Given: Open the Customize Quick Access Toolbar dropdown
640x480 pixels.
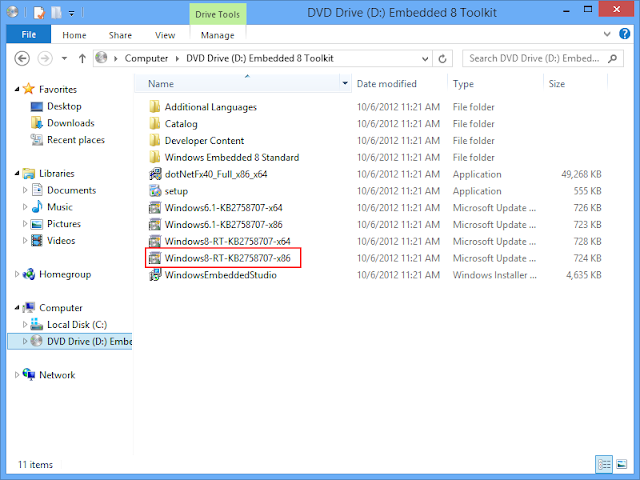Looking at the screenshot, I should point(71,13).
